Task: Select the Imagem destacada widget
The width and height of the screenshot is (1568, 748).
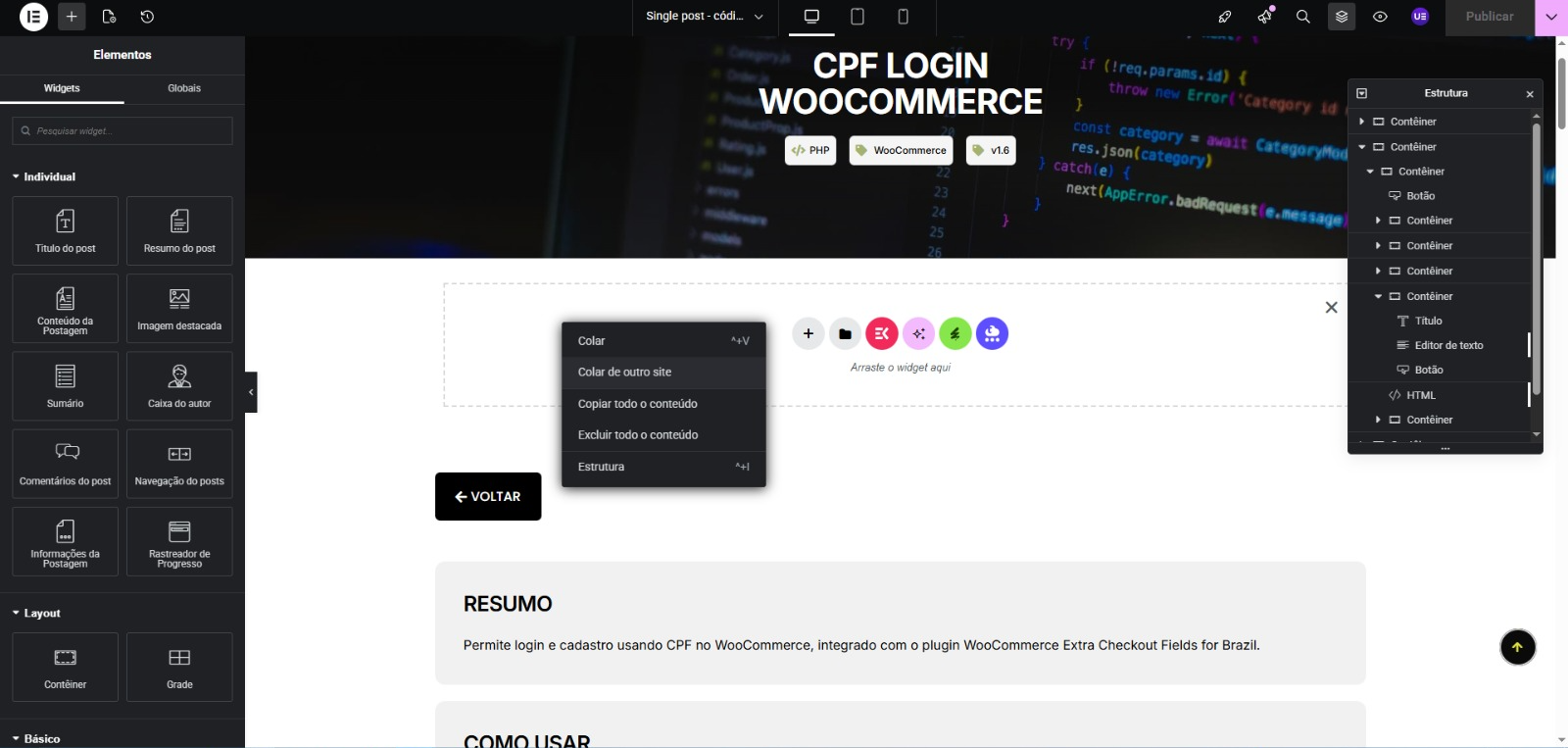Action: click(x=179, y=309)
